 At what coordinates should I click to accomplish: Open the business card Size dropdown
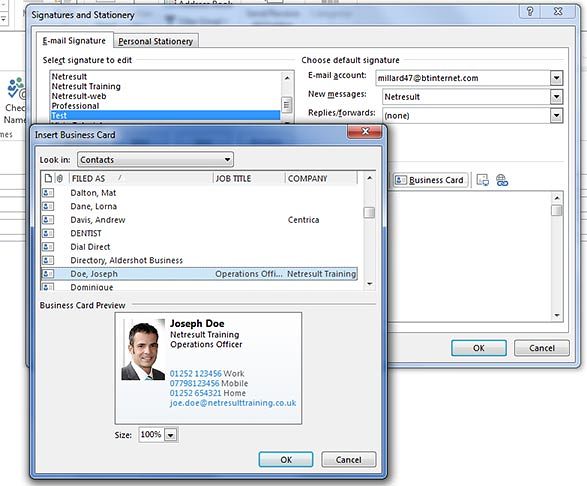(171, 435)
